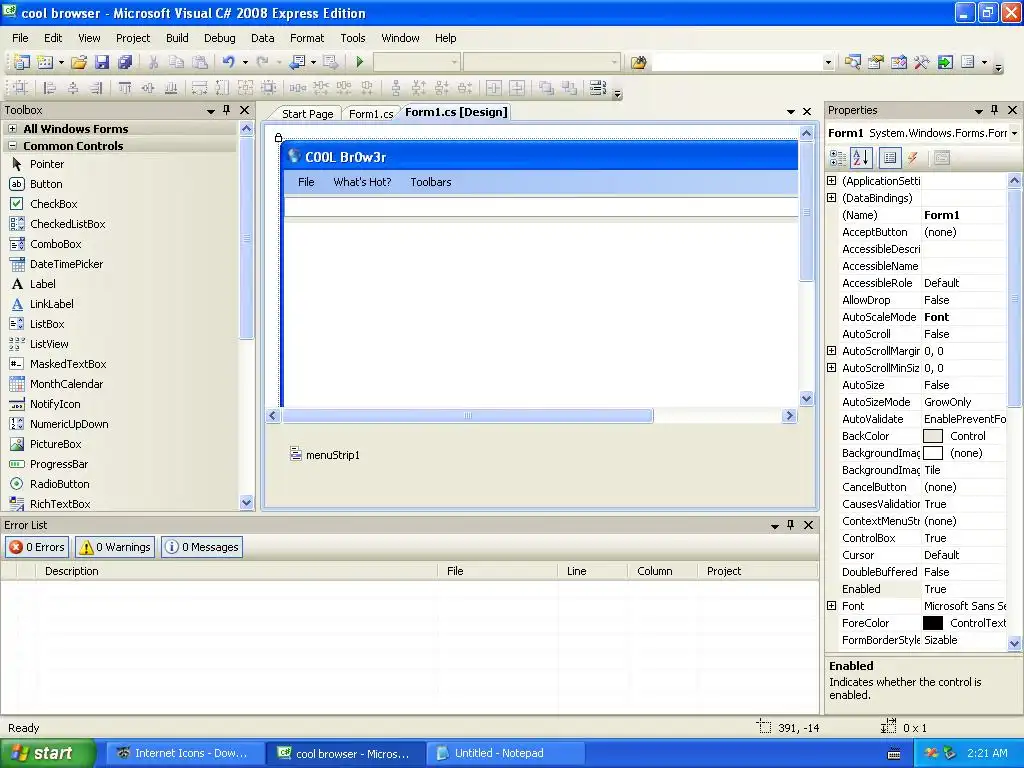Expand the (ApplicationSettings) property

pos(831,181)
